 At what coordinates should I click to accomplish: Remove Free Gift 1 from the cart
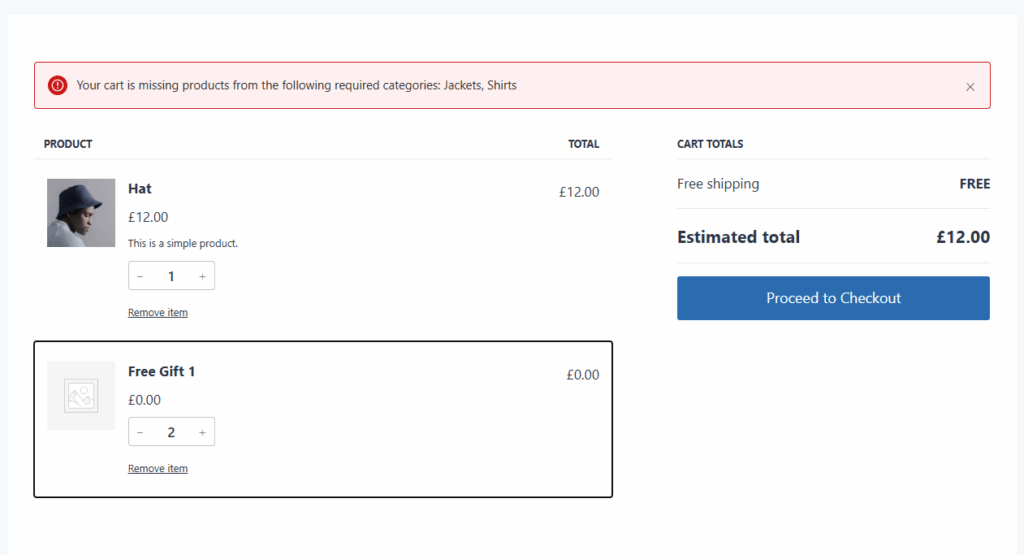click(x=158, y=469)
